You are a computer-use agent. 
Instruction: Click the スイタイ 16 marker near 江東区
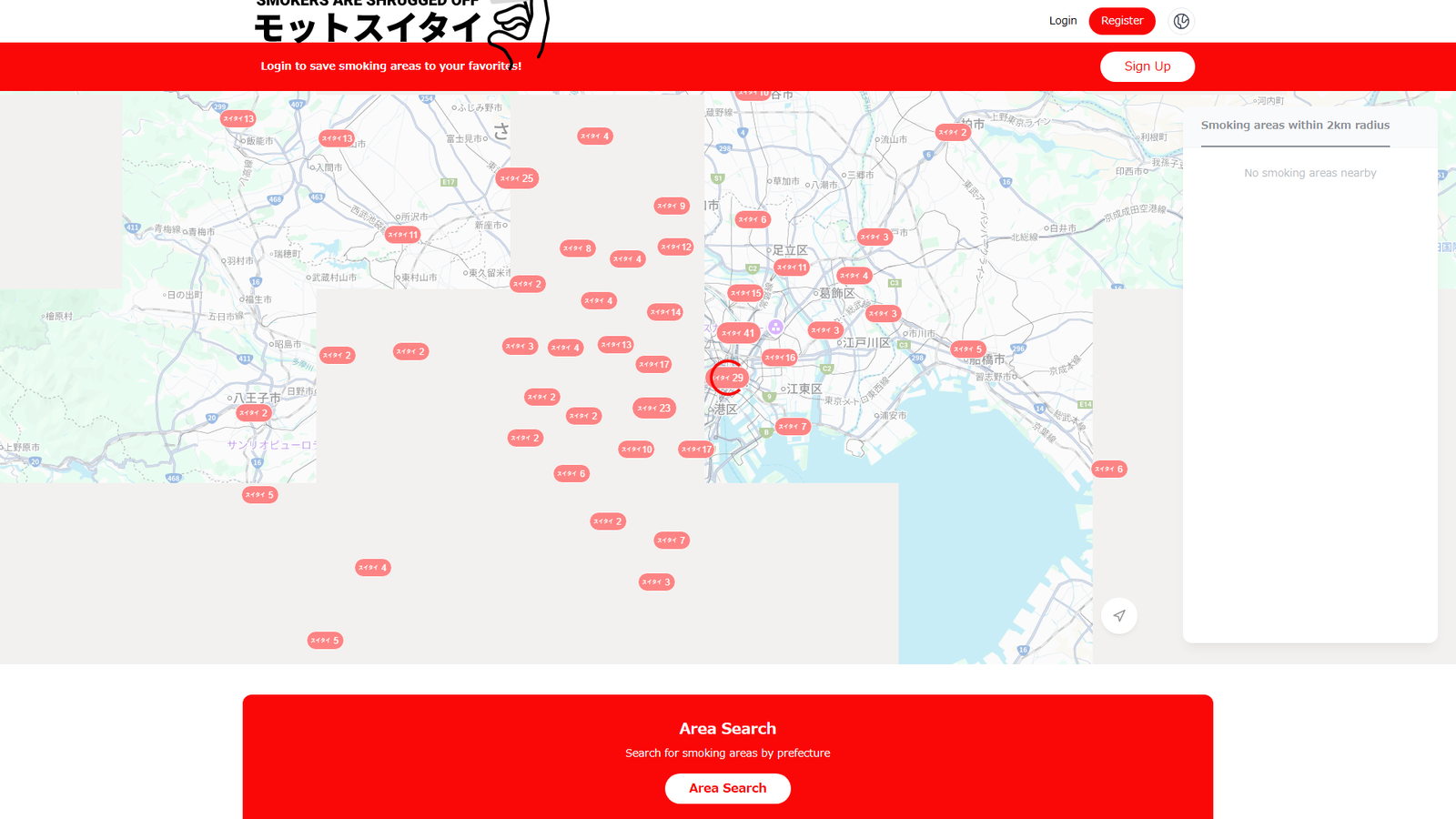[x=779, y=358]
